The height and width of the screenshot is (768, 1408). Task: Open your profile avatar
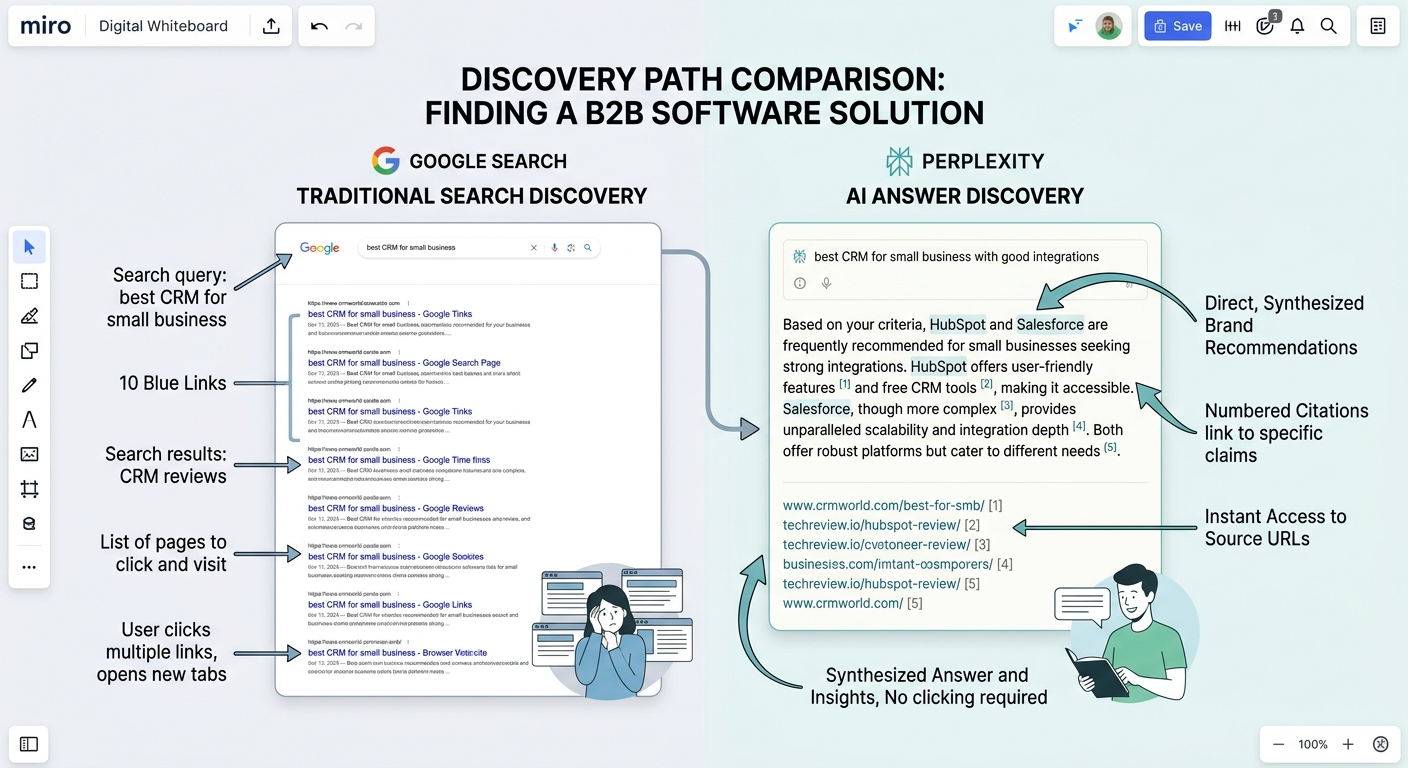click(x=1108, y=26)
